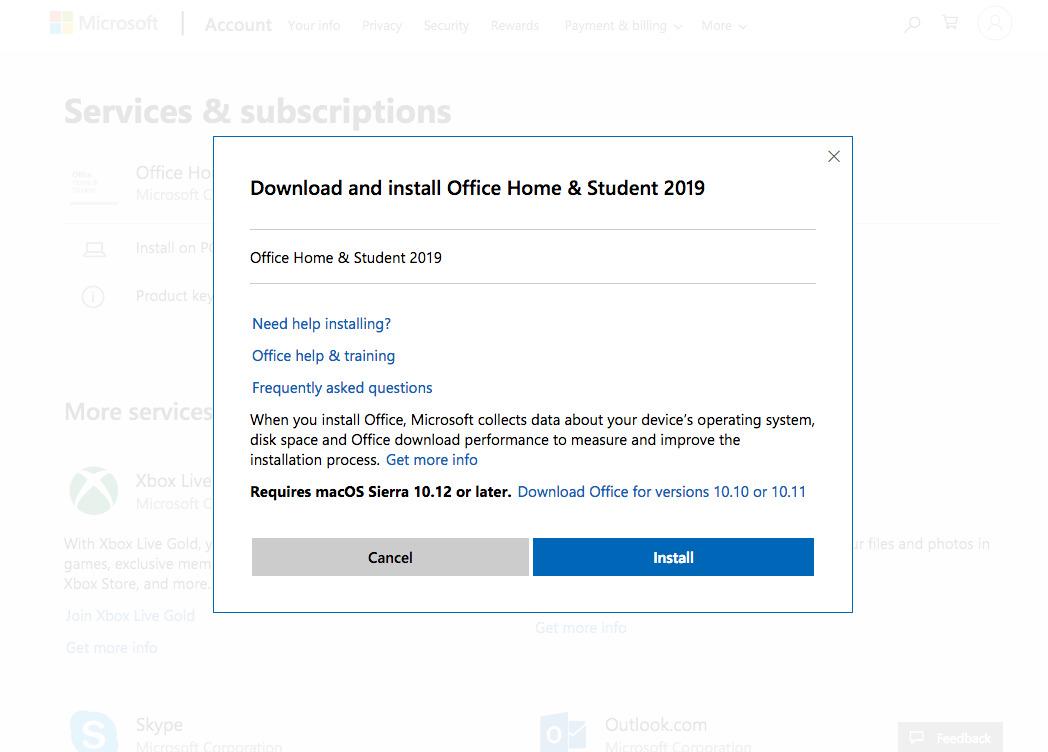Open Frequently asked questions link
1048x752 pixels.
(x=342, y=388)
